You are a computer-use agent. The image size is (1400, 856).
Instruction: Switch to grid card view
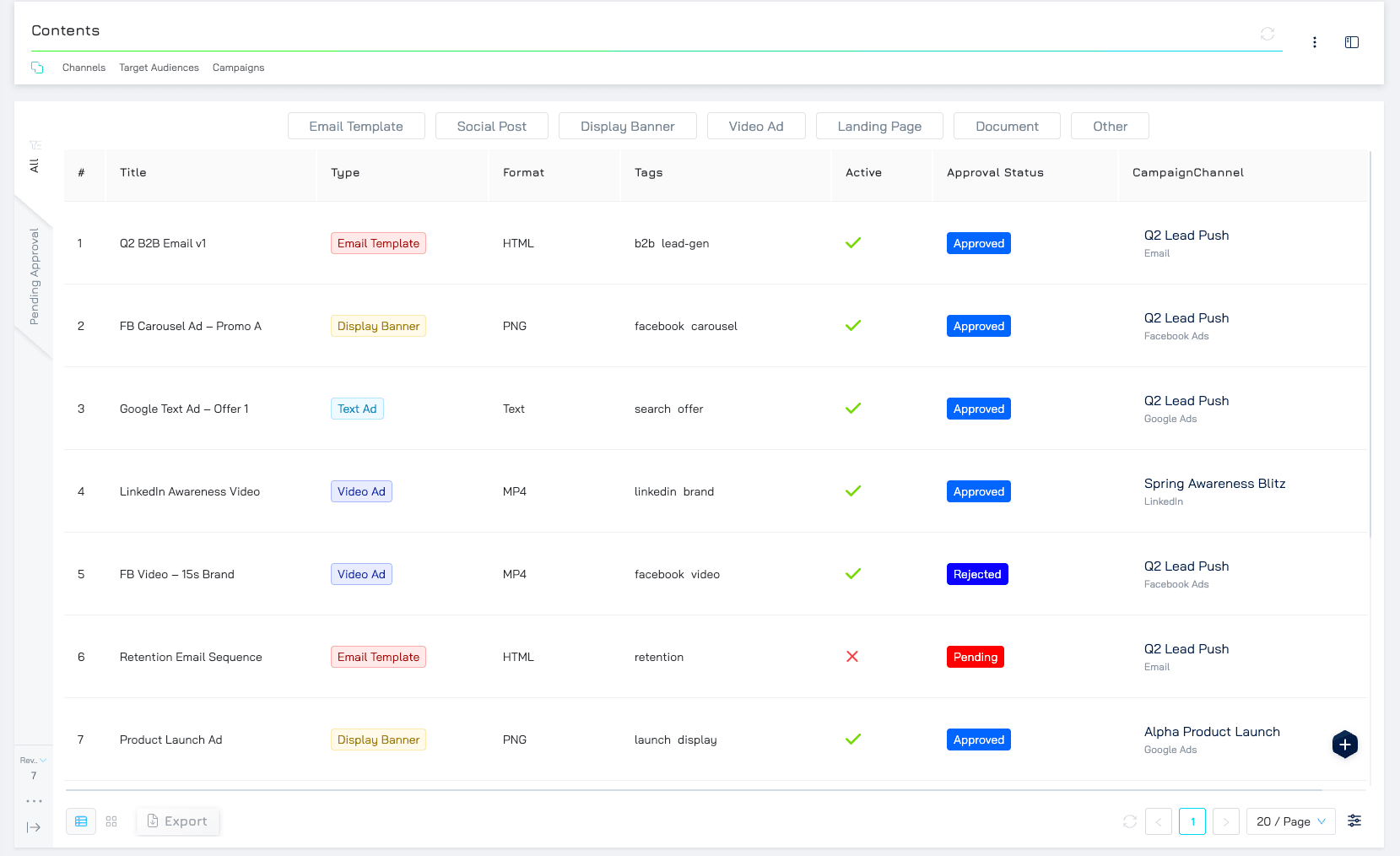pos(111,821)
